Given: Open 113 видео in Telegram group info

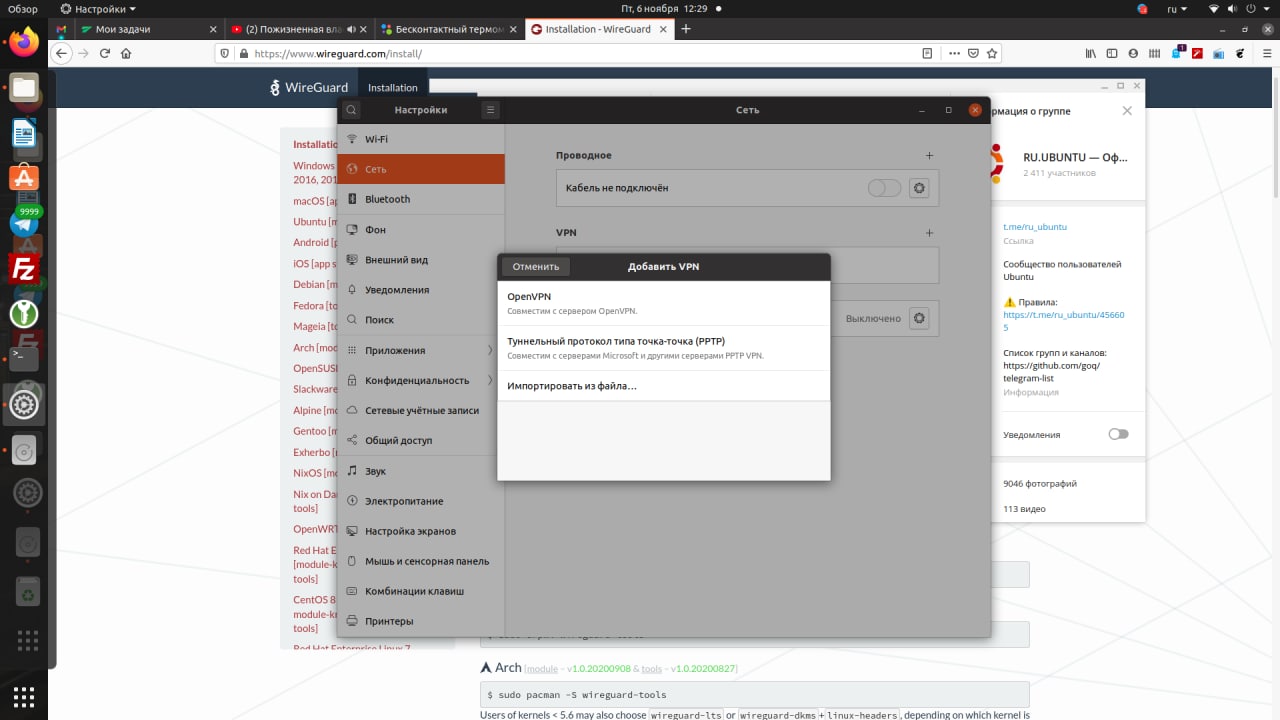Looking at the screenshot, I should pyautogui.click(x=1024, y=509).
